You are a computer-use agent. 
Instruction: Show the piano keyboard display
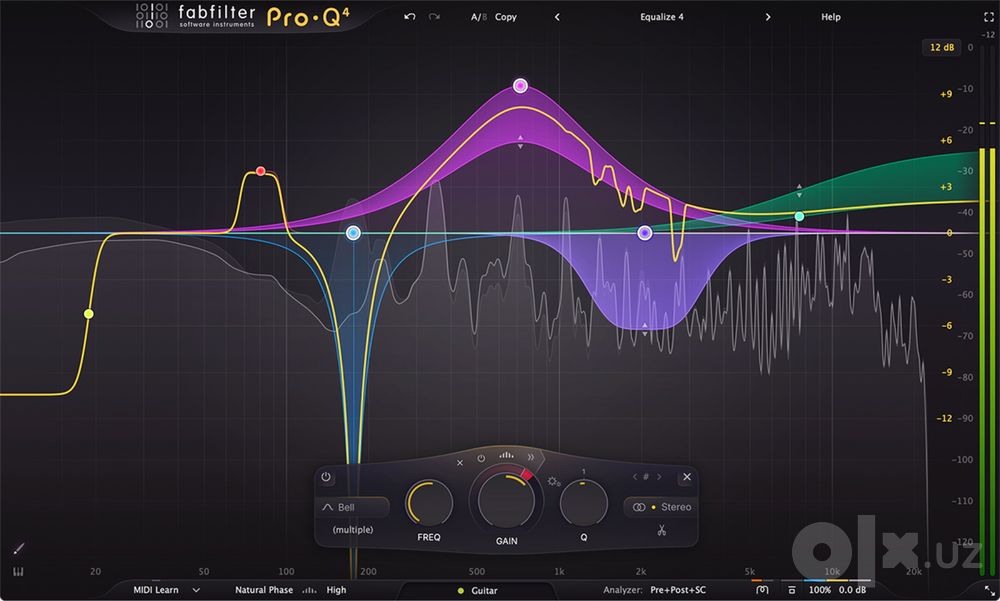18,572
